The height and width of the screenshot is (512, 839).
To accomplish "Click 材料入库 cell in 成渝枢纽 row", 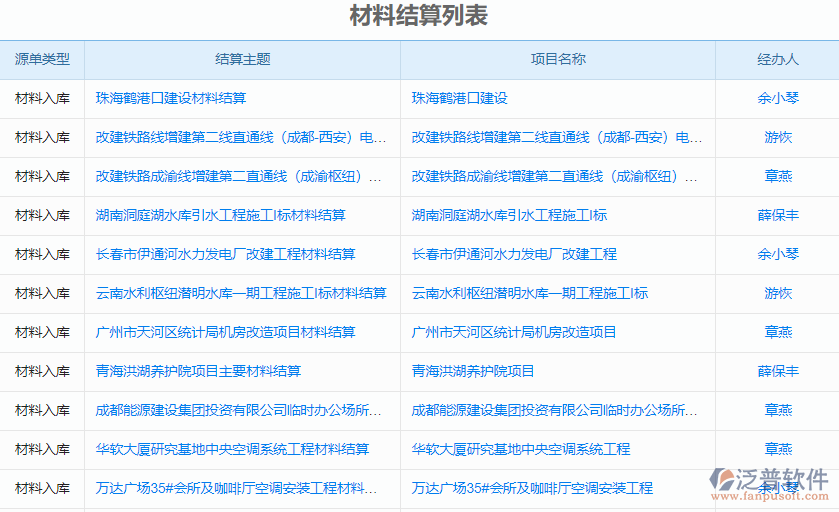I will pyautogui.click(x=42, y=177).
